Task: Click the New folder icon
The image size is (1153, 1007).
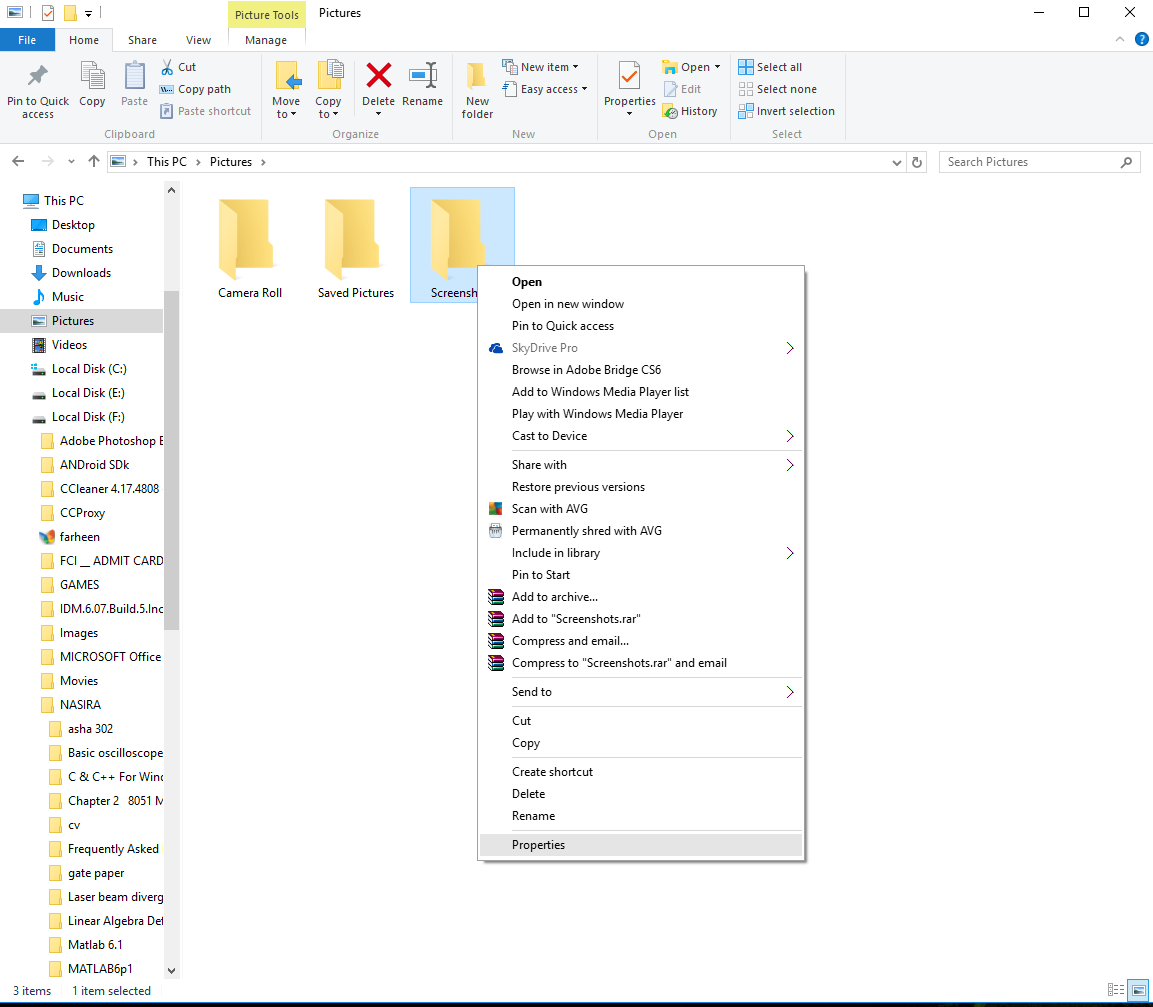Action: [477, 77]
